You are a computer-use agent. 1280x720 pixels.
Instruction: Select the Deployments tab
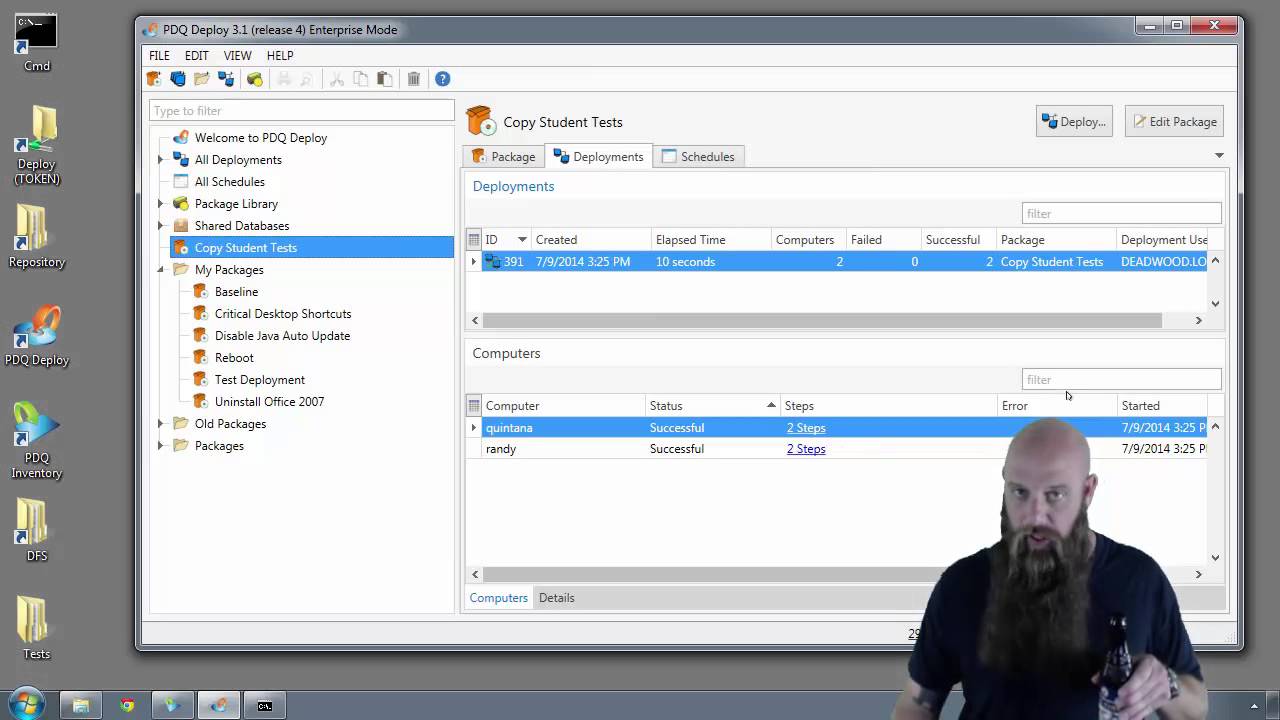click(598, 157)
